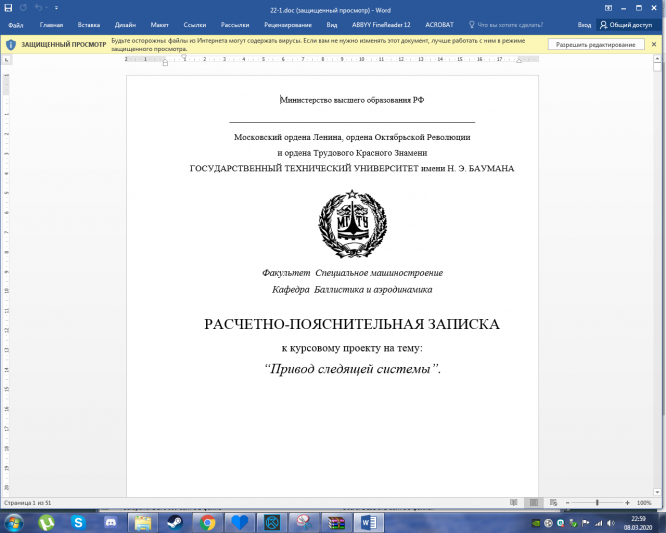Click the Redo icon in quick access toolbar

tap(24, 8)
